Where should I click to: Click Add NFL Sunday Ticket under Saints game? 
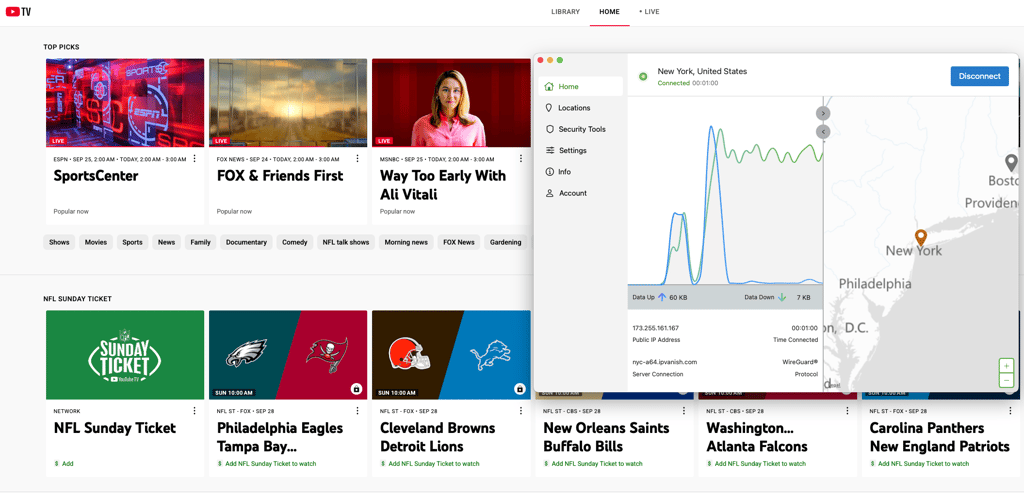pyautogui.click(x=593, y=464)
